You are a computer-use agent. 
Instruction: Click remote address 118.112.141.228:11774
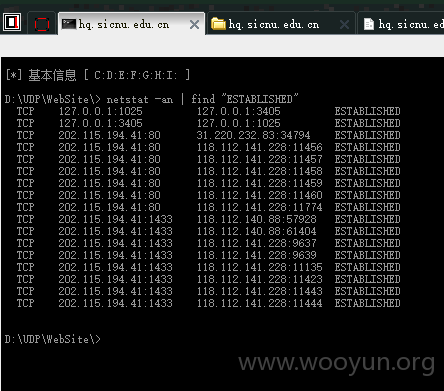259,207
